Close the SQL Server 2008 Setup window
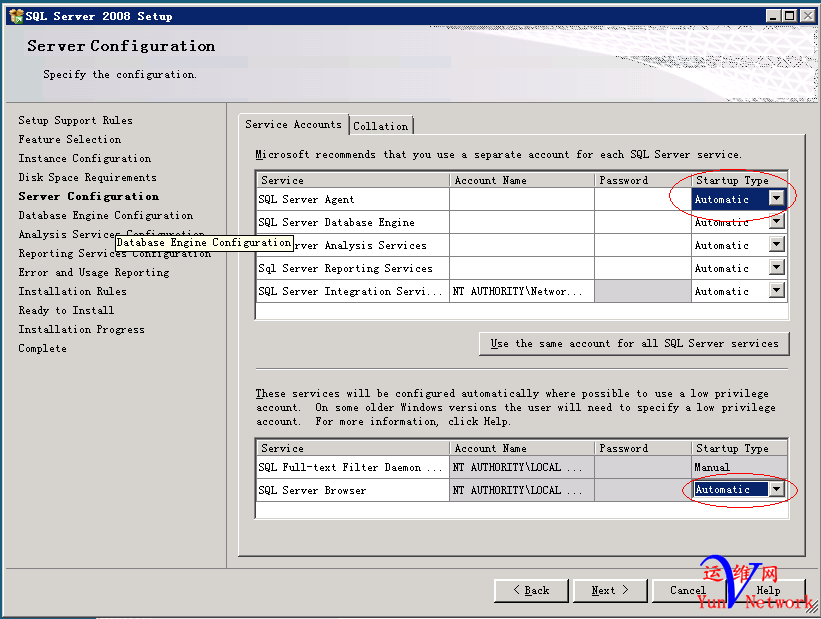 tap(807, 16)
